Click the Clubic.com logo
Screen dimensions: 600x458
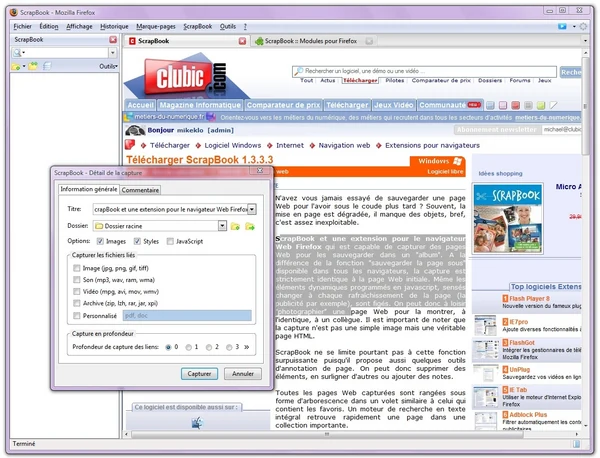coord(186,77)
